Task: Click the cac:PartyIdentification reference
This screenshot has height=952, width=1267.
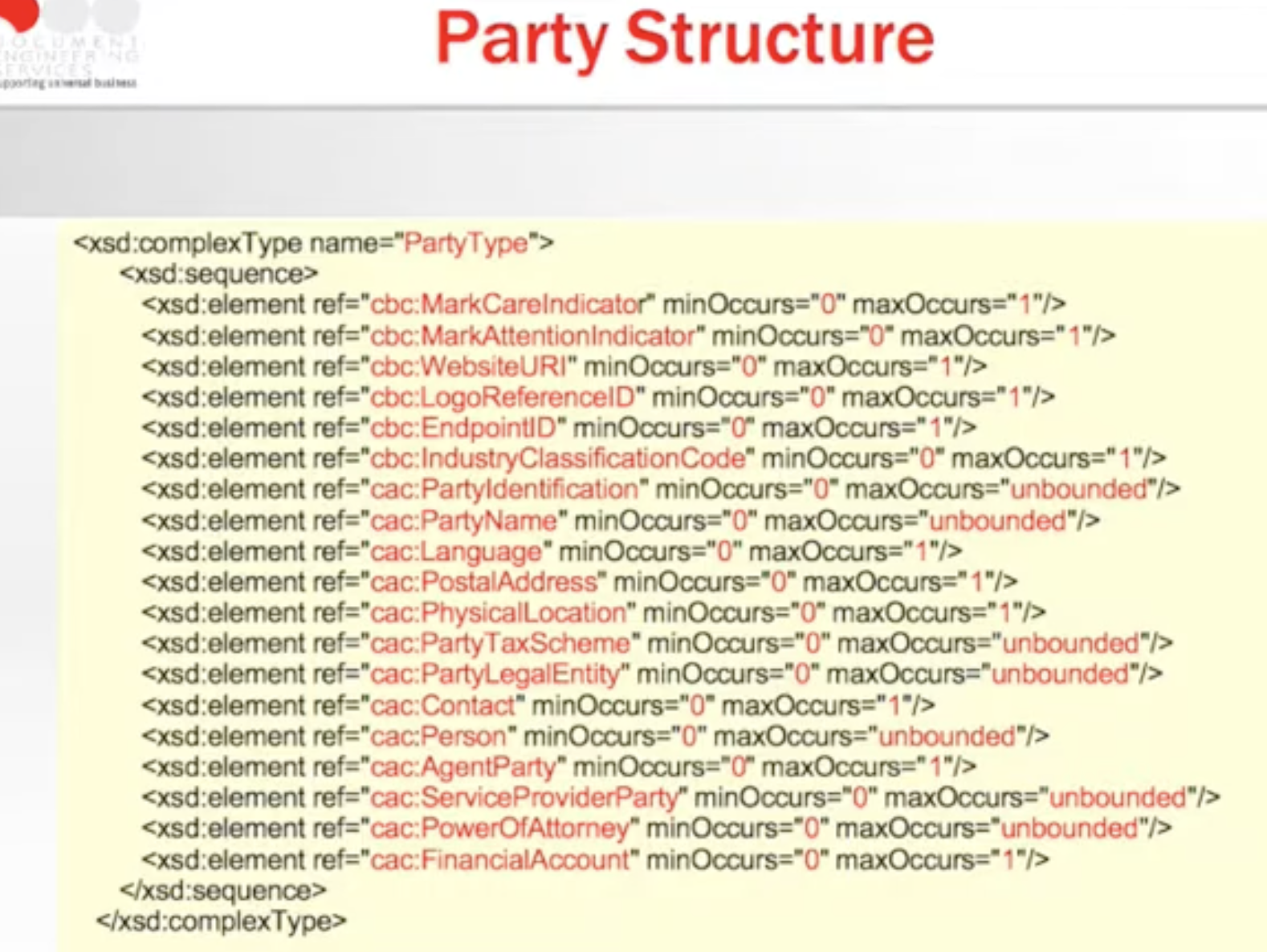Action: pos(503,489)
